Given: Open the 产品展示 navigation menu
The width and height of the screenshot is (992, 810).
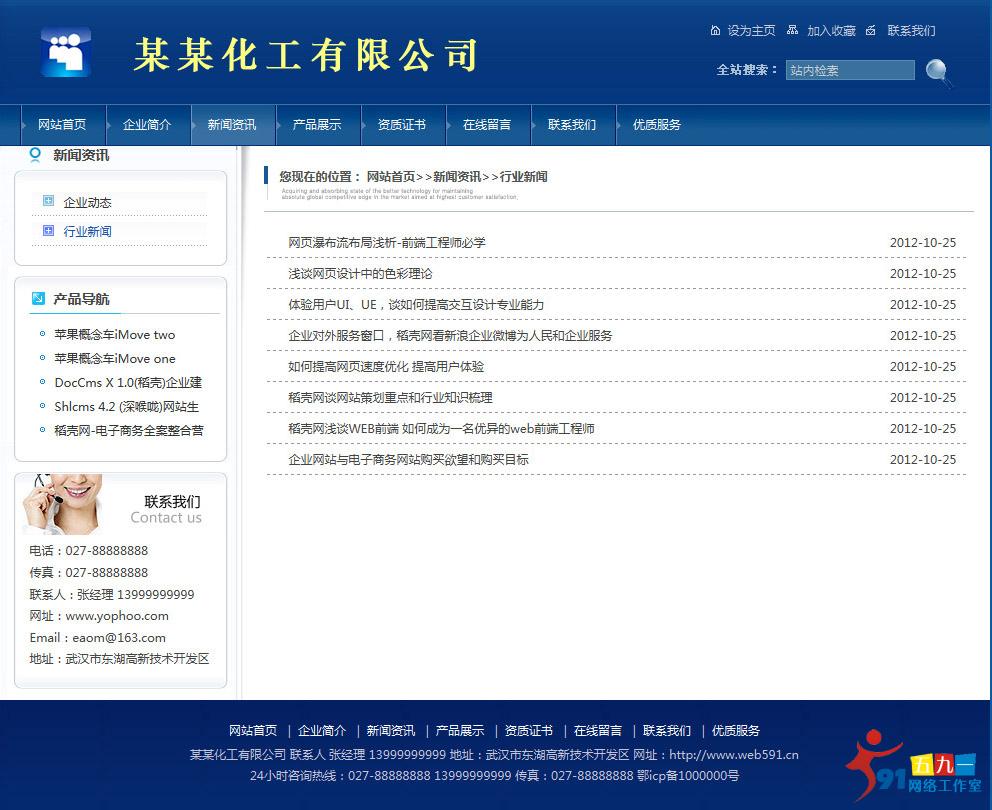Looking at the screenshot, I should coord(318,125).
